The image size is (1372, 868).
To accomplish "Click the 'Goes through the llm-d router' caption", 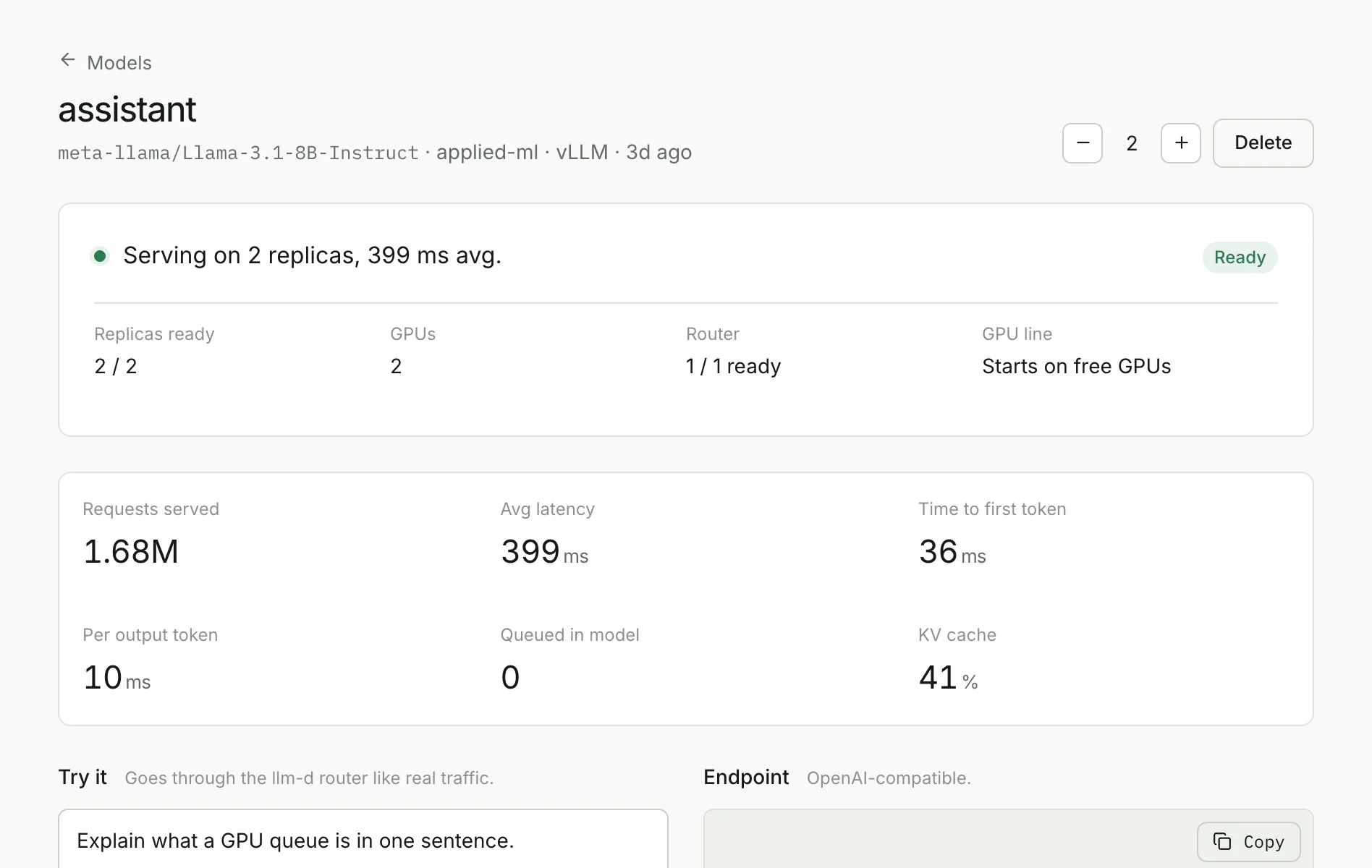I will [309, 778].
